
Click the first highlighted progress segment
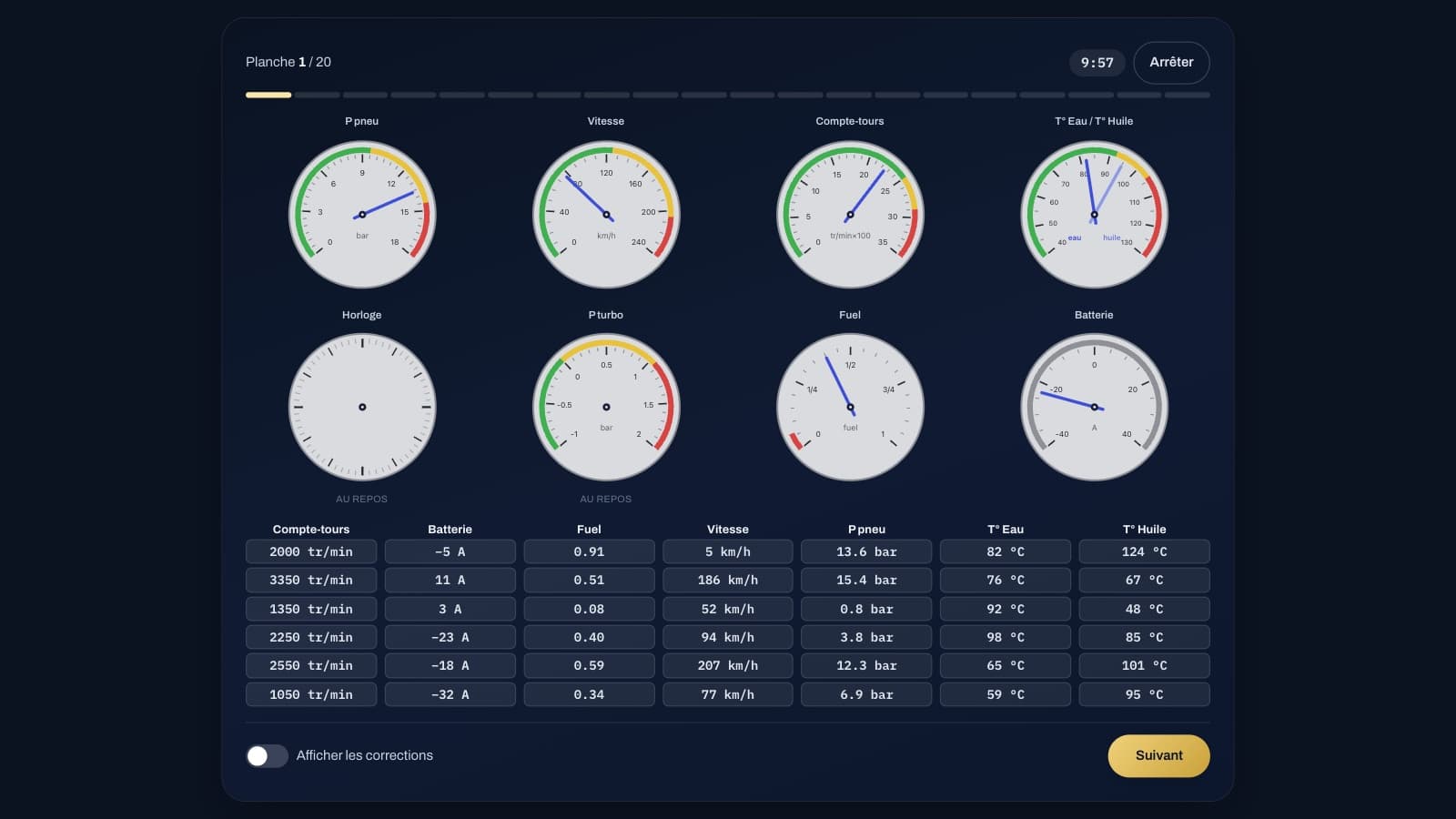tap(268, 95)
